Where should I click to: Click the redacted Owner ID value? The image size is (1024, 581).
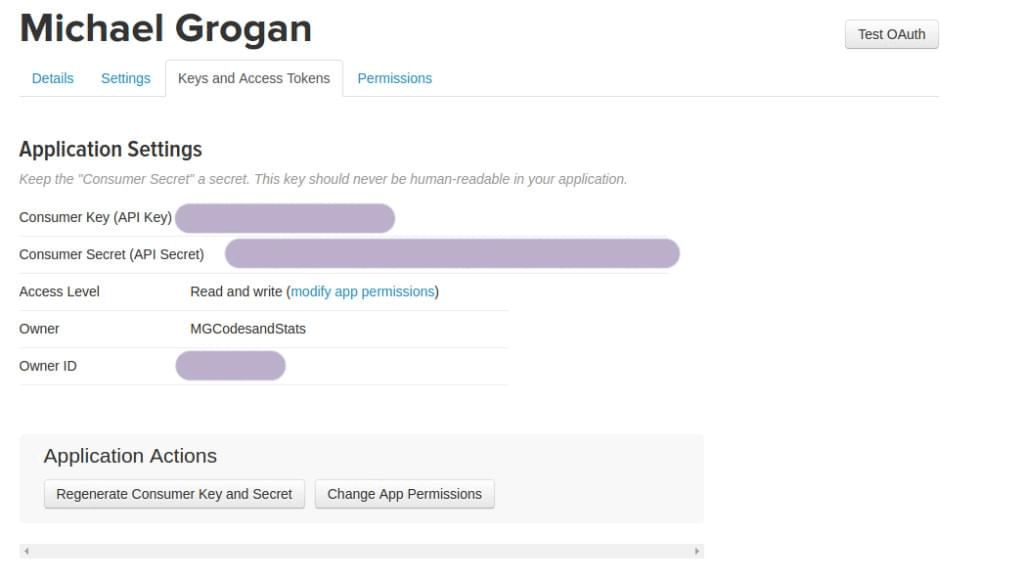coord(230,366)
